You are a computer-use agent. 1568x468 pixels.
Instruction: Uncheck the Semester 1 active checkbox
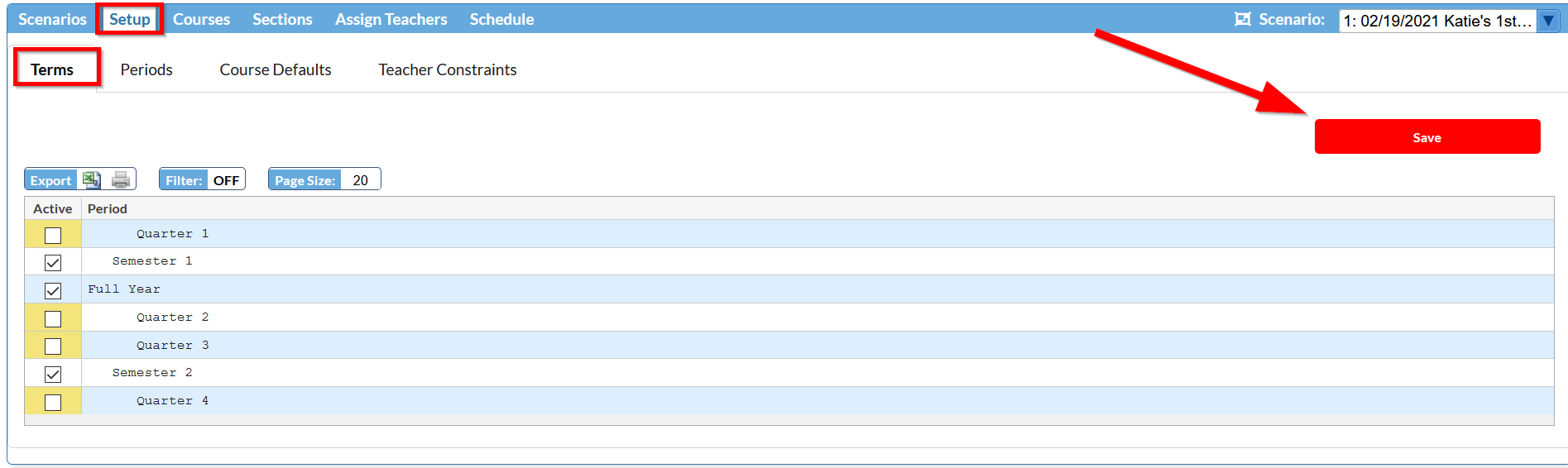pyautogui.click(x=53, y=263)
